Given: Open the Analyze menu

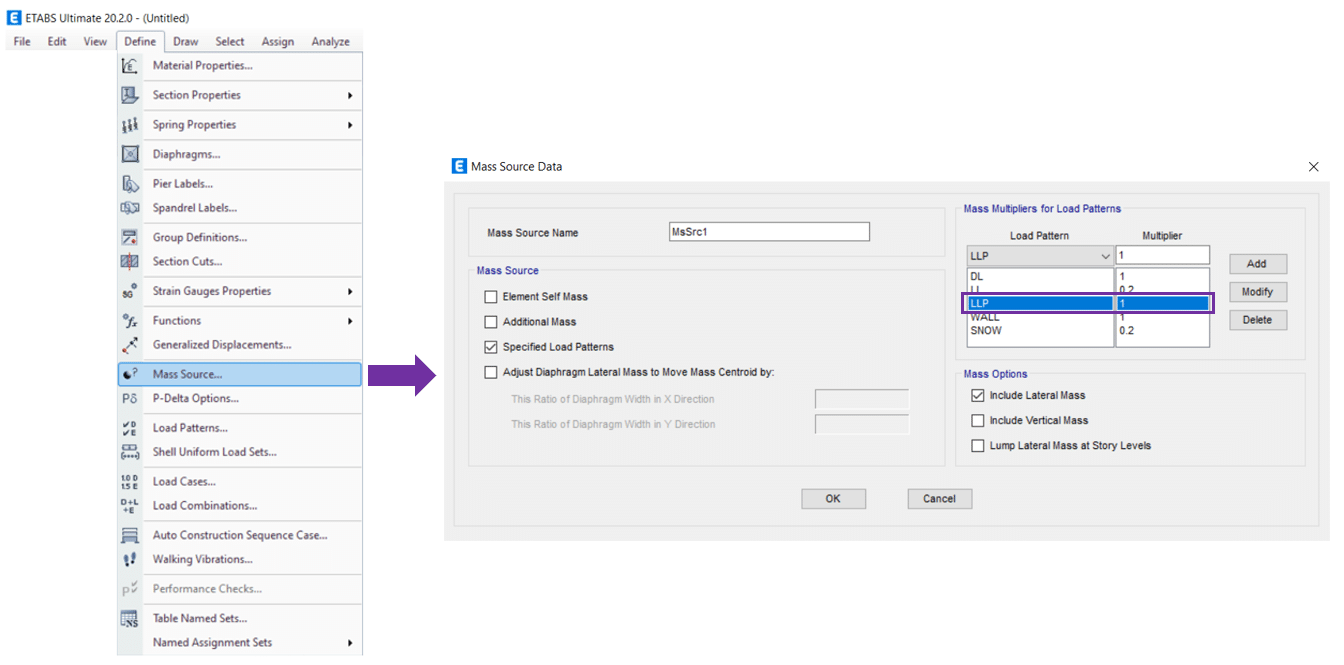Looking at the screenshot, I should 330,41.
